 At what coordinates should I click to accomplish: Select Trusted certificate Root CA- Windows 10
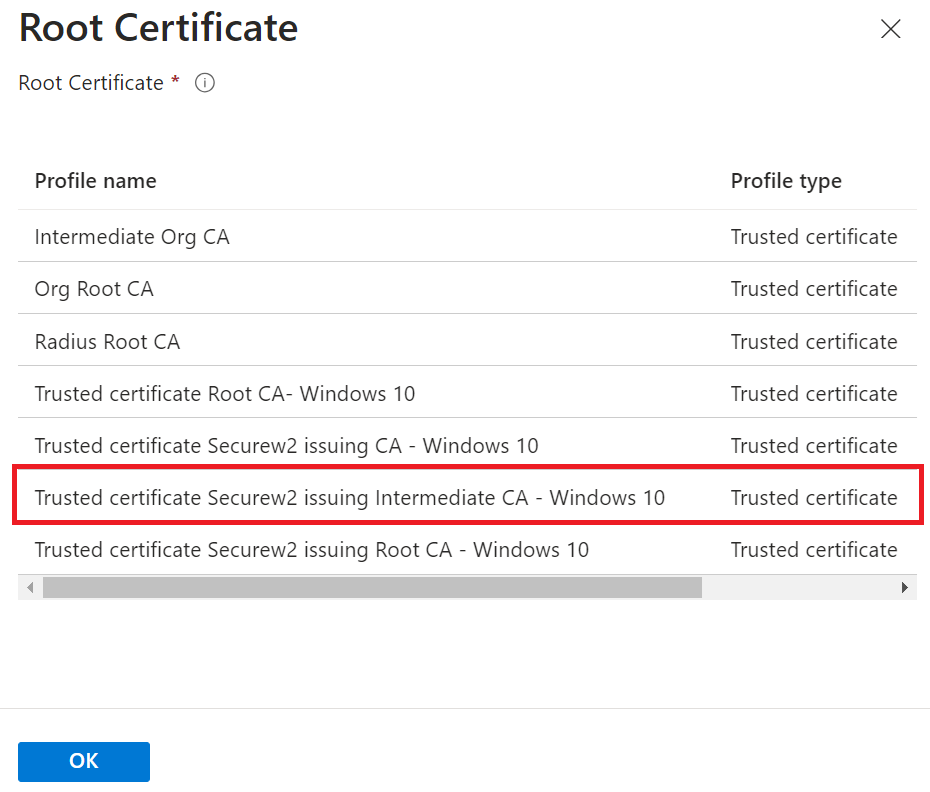(225, 394)
